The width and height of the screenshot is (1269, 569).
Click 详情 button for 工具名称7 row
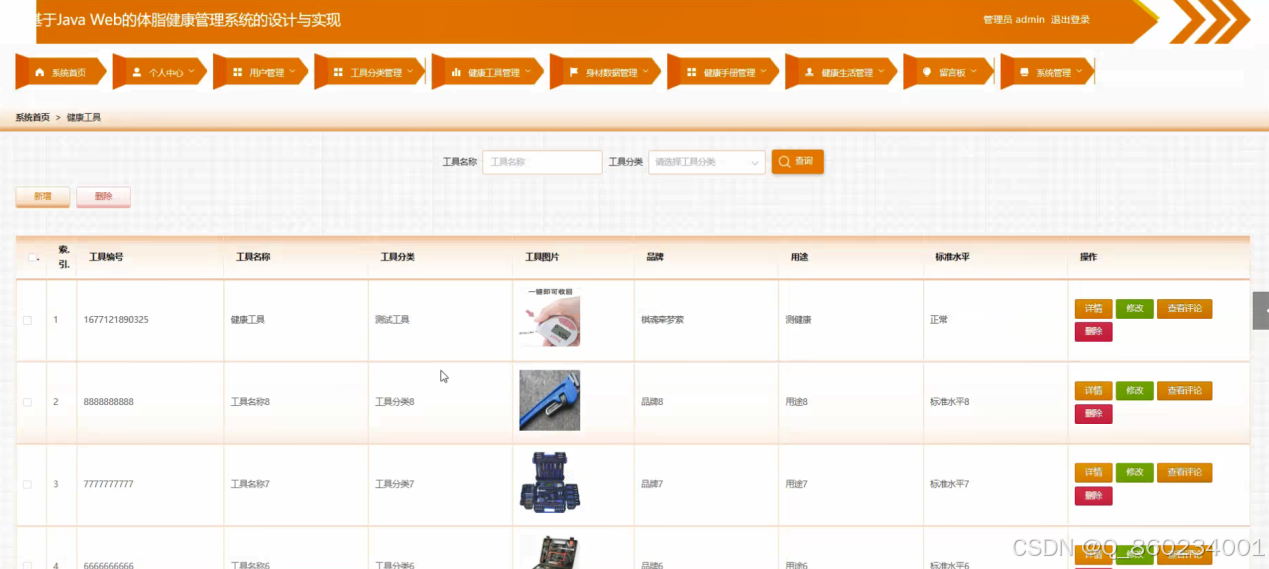point(1093,473)
